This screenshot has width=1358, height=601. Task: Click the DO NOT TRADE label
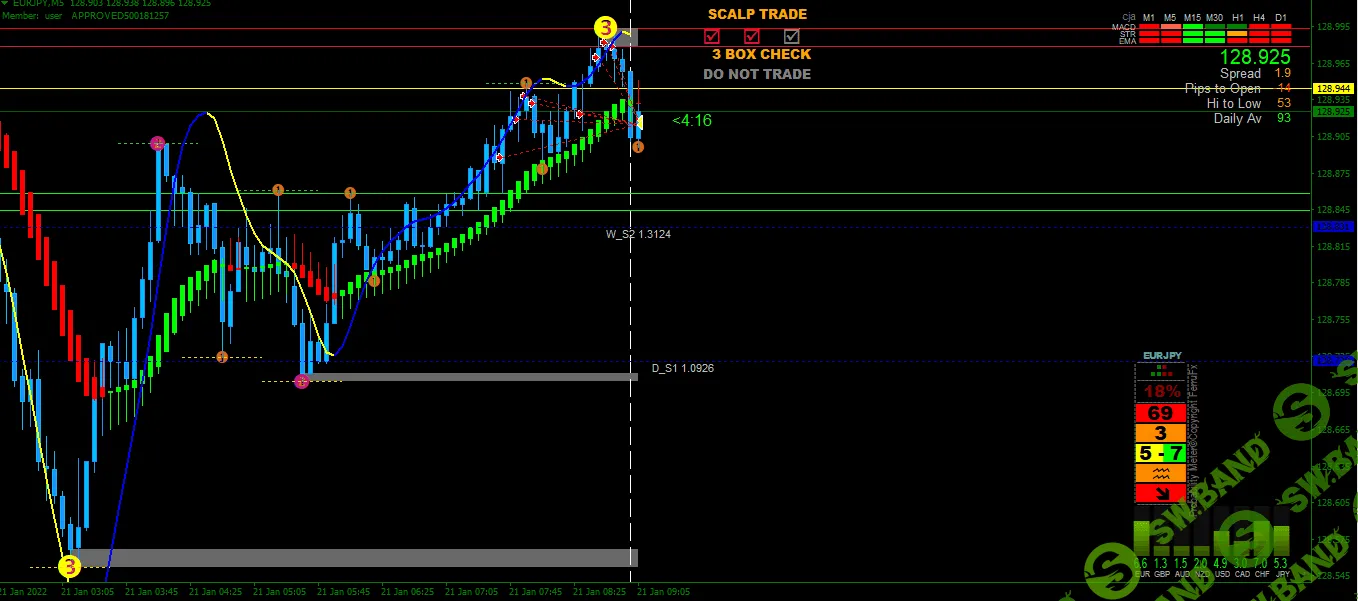click(757, 74)
